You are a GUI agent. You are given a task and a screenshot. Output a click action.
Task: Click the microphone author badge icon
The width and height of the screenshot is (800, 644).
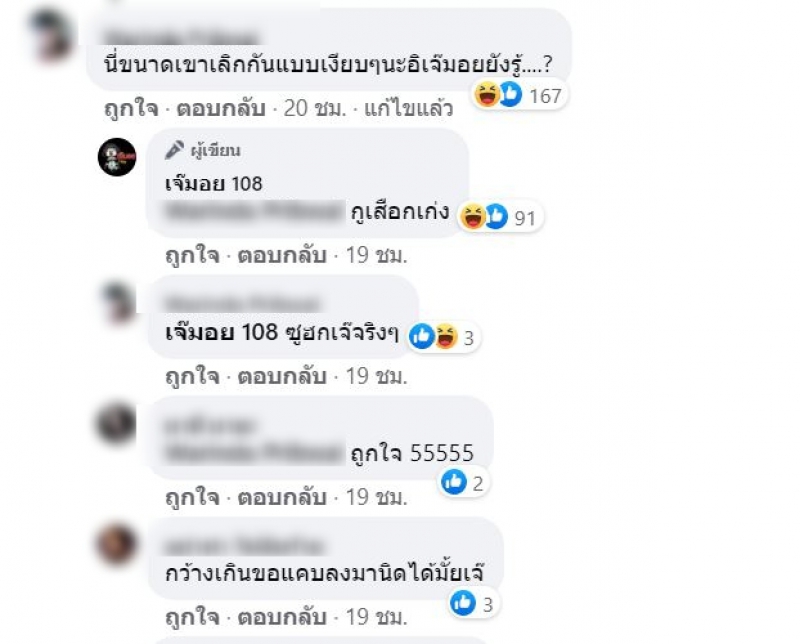174,151
